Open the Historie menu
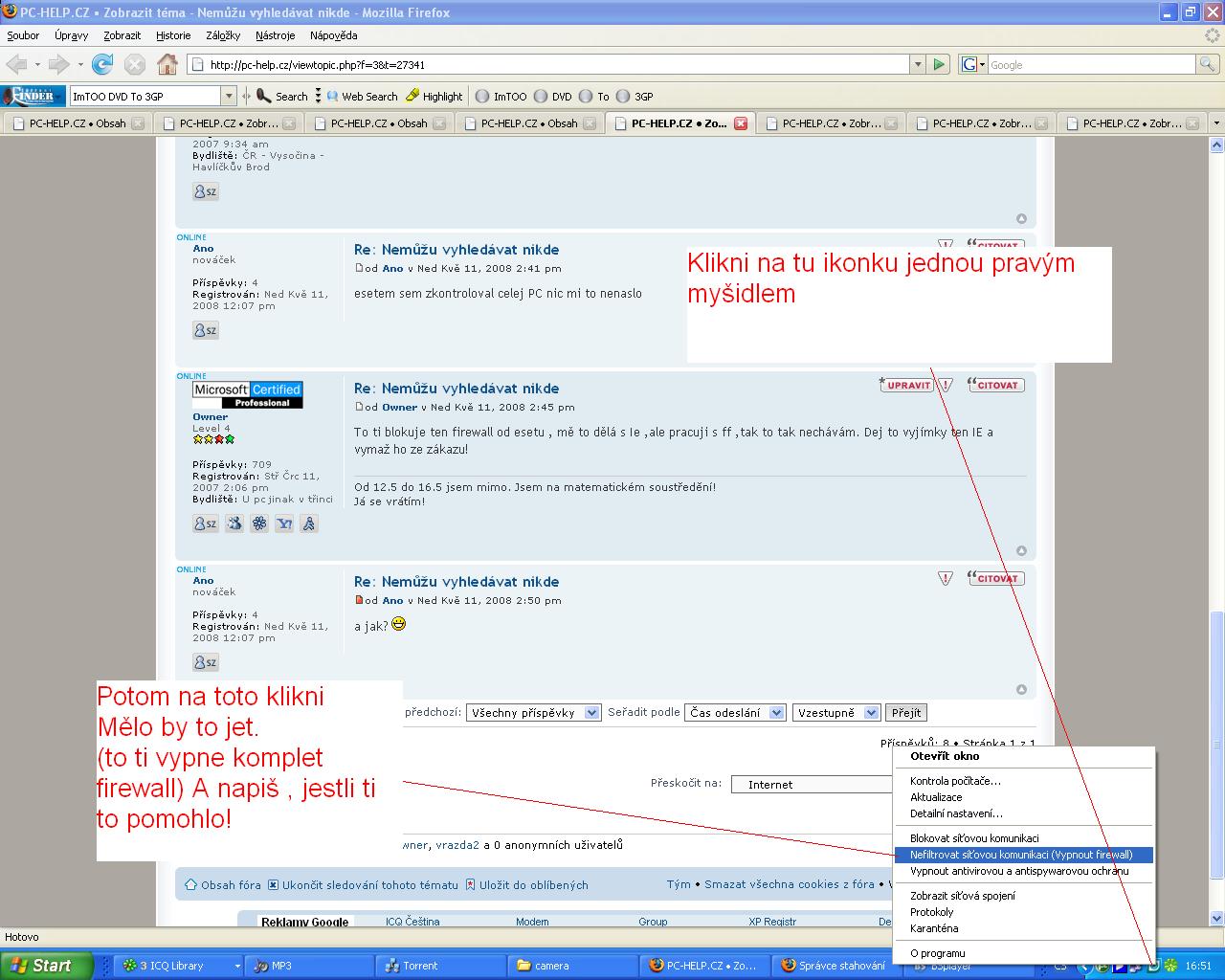 tap(173, 35)
